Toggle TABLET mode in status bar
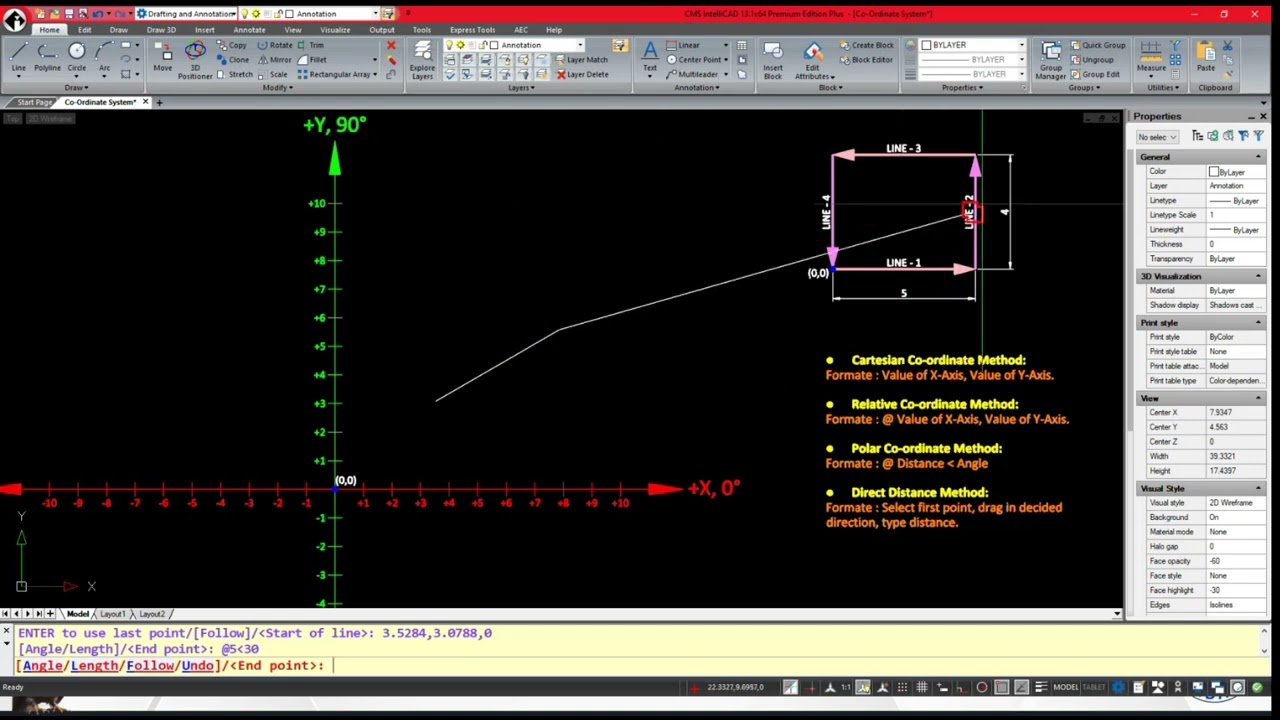This screenshot has height=720, width=1280. pyautogui.click(x=1094, y=687)
